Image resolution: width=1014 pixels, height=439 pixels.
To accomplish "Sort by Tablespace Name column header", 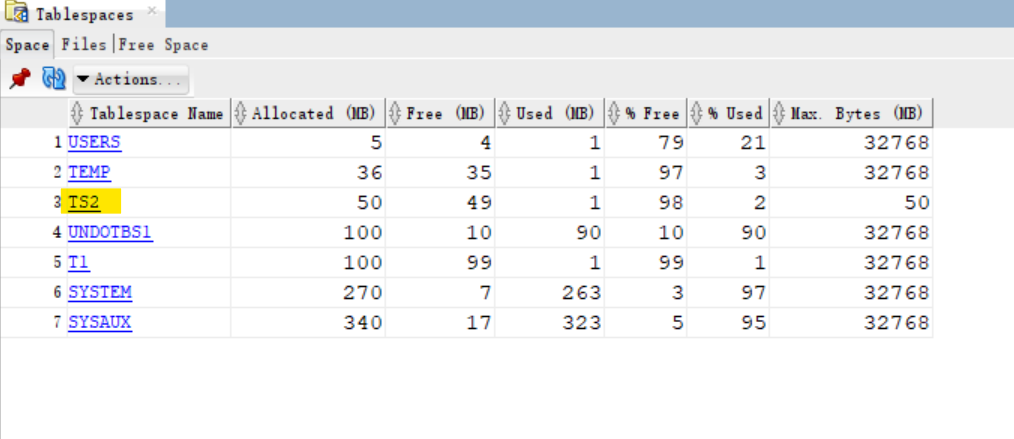I will 149,114.
